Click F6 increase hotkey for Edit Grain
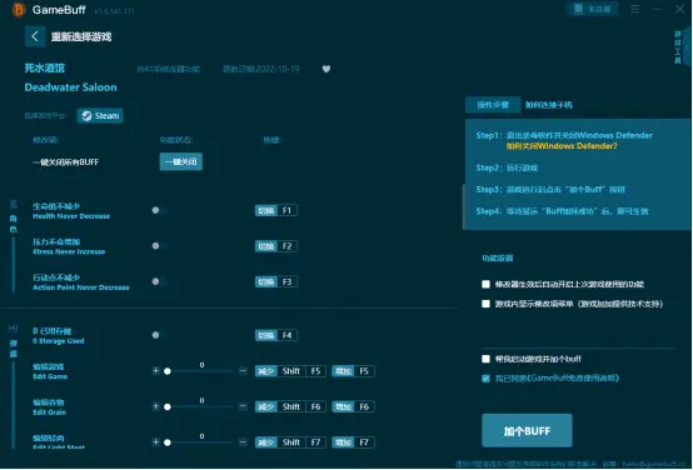The image size is (693, 470). click(353, 407)
